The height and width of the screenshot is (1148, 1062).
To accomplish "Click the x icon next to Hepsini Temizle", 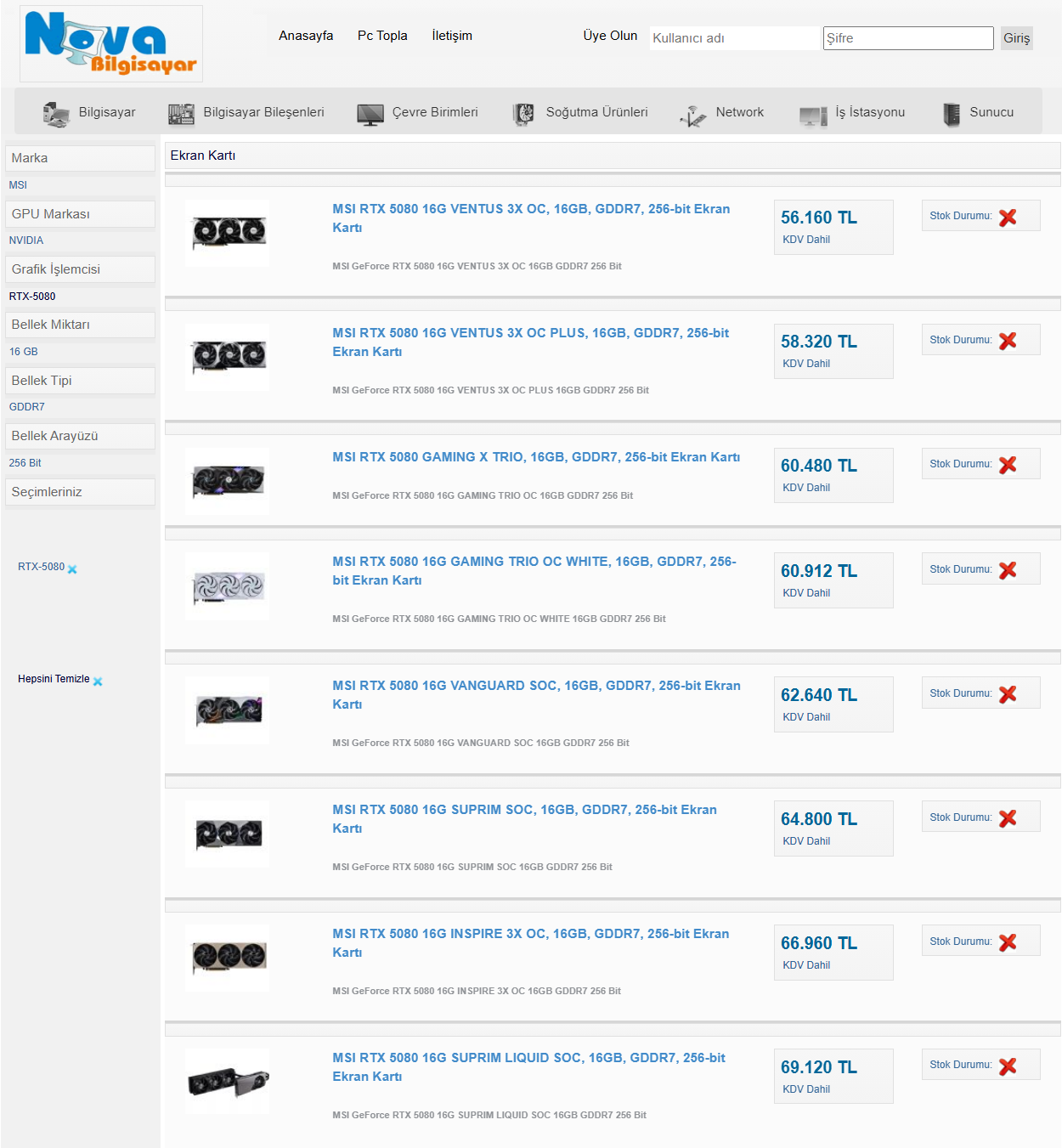I will [98, 681].
